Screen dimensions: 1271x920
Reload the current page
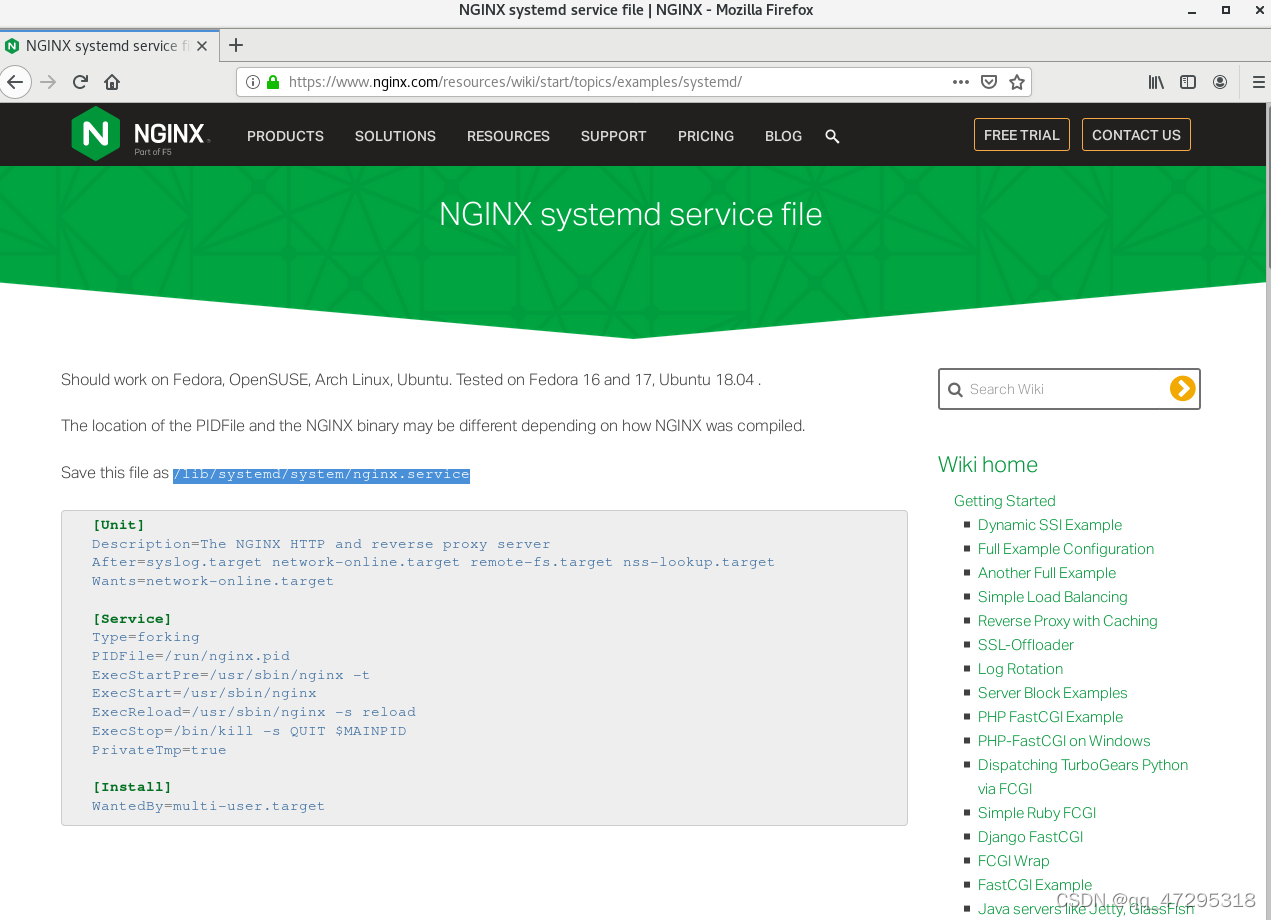coord(80,82)
